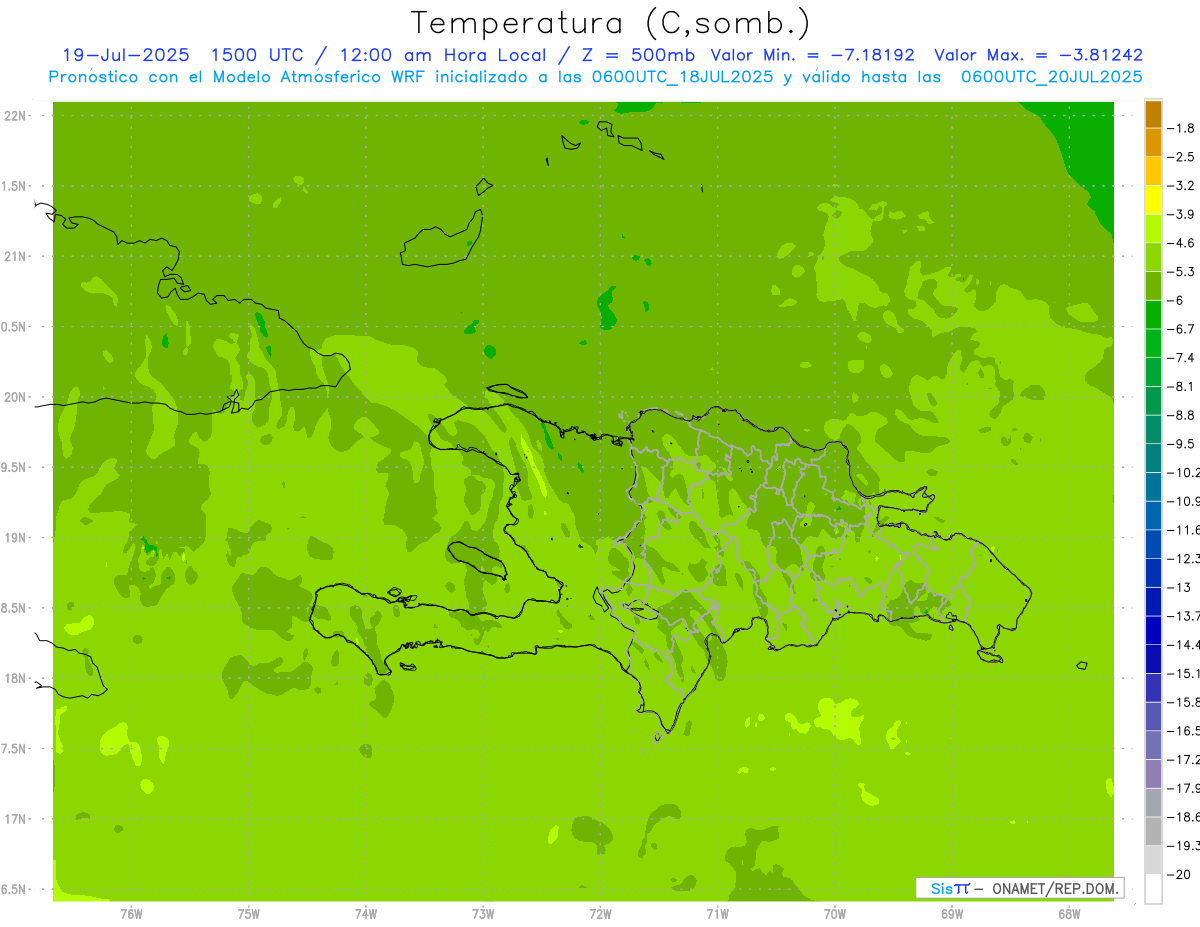Click the legend value "-5.3"
The height and width of the screenshot is (927, 1200).
tap(1183, 271)
